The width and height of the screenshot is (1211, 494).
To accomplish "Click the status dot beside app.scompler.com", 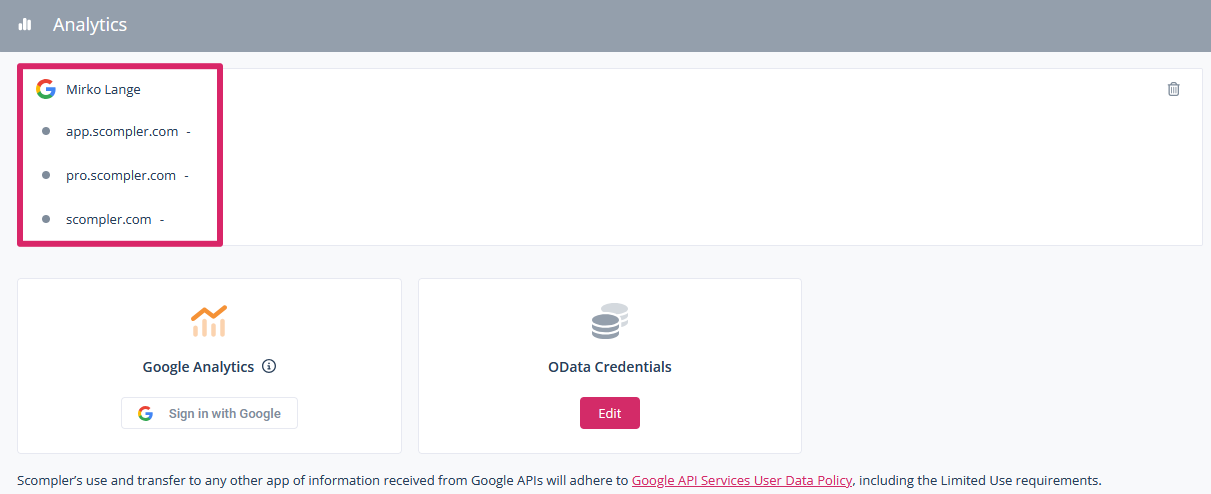I will (x=46, y=131).
